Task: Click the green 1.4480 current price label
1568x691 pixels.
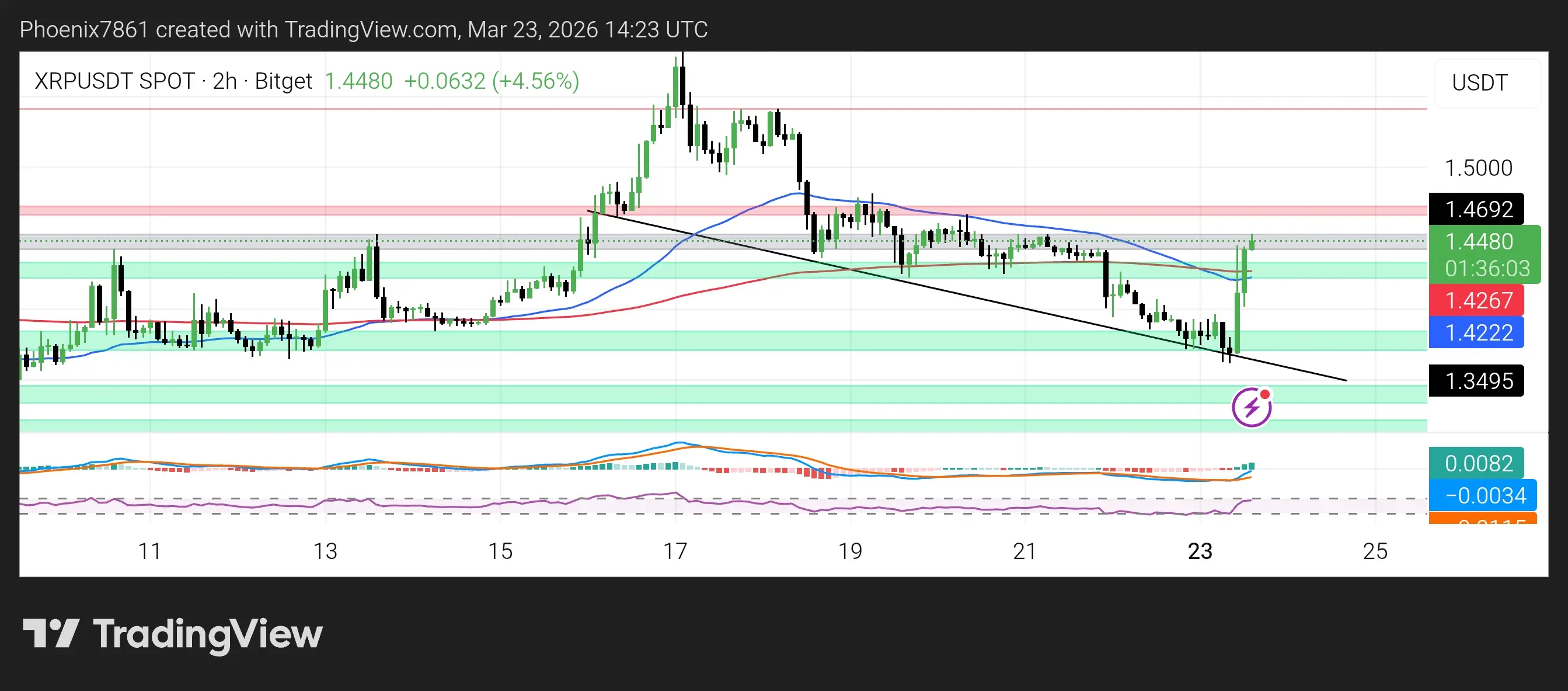Action: [1479, 242]
